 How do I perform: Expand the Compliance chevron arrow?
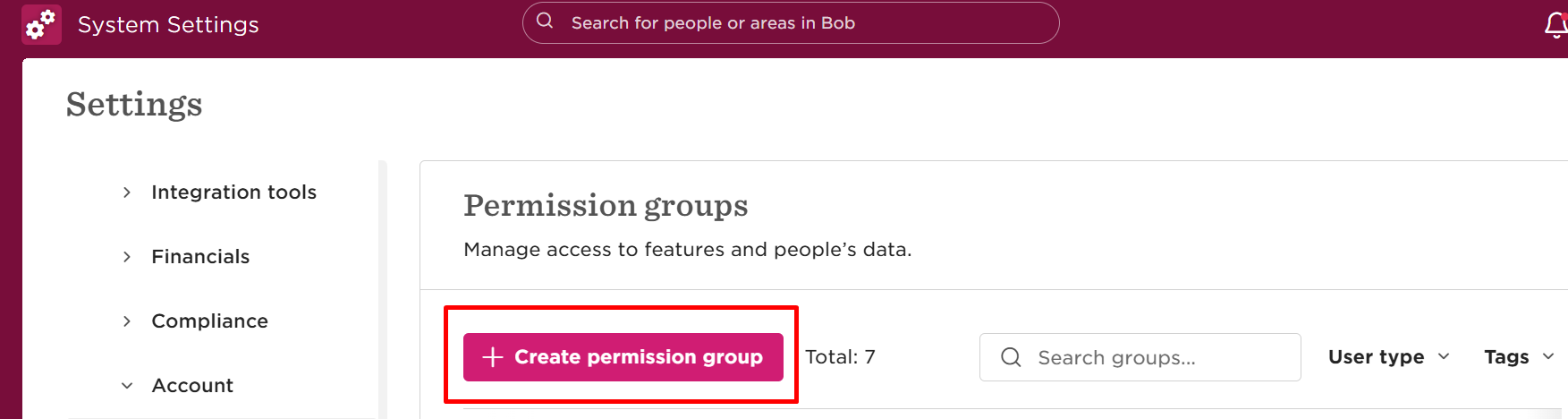click(x=127, y=321)
